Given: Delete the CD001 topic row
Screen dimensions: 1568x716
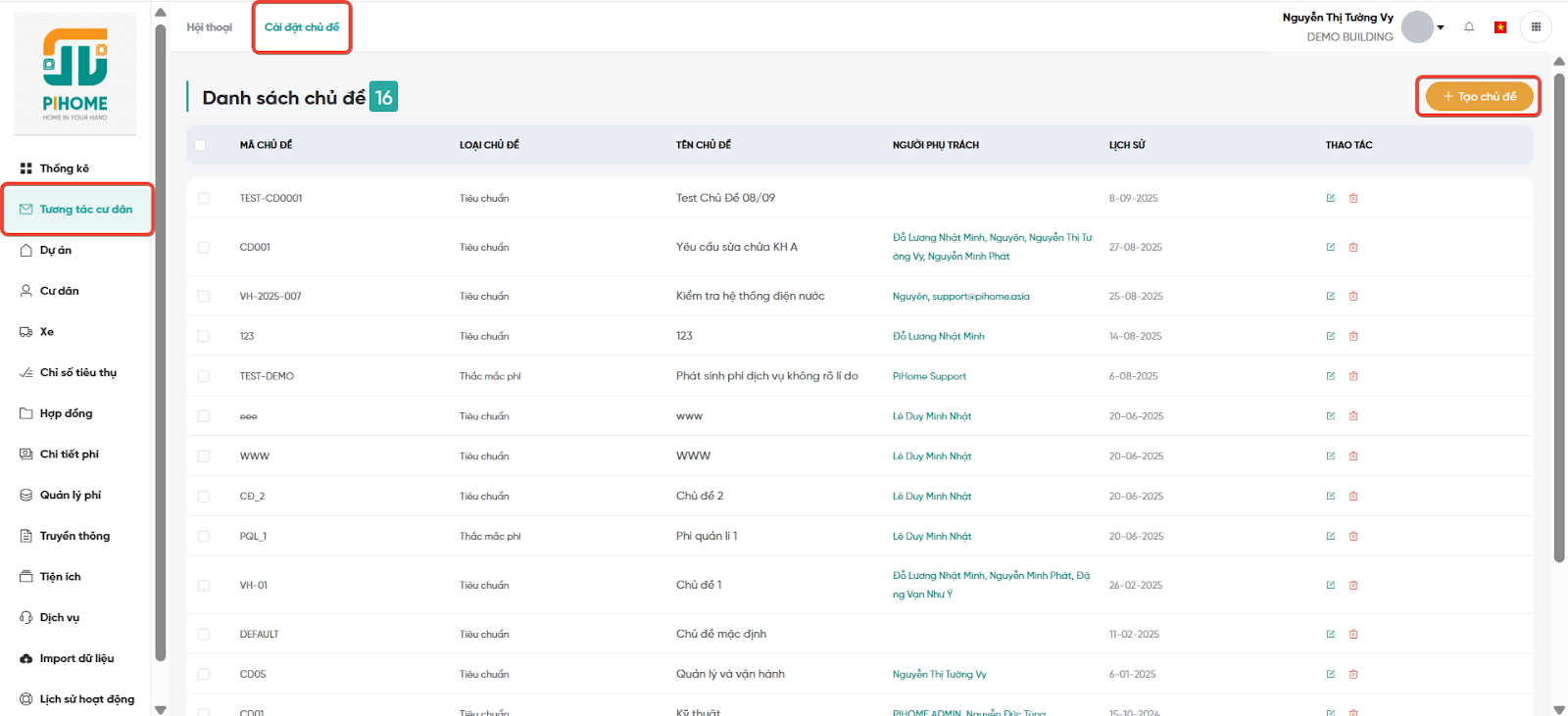Looking at the screenshot, I should pyautogui.click(x=1353, y=247).
